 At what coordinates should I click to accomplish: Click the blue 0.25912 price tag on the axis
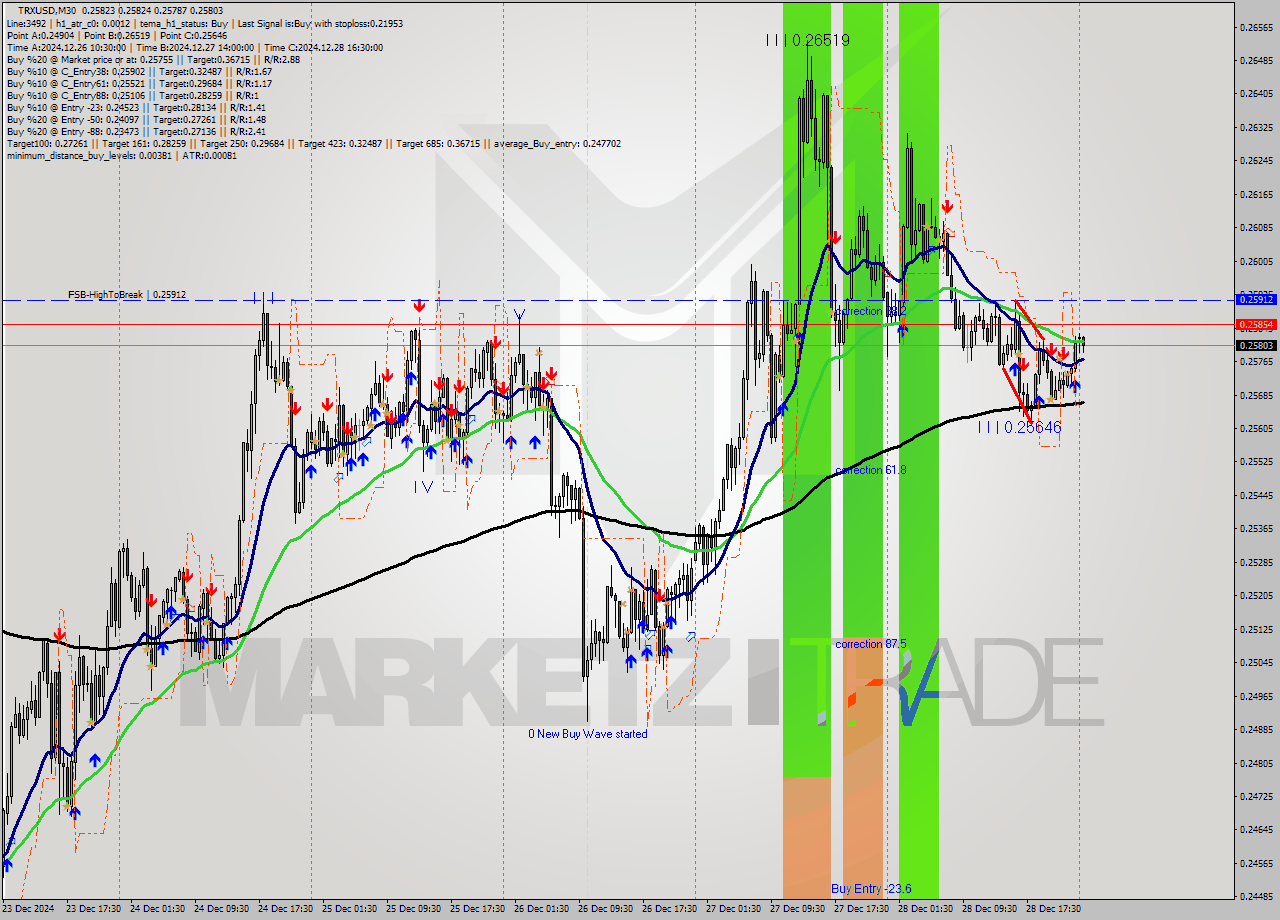pos(1257,299)
